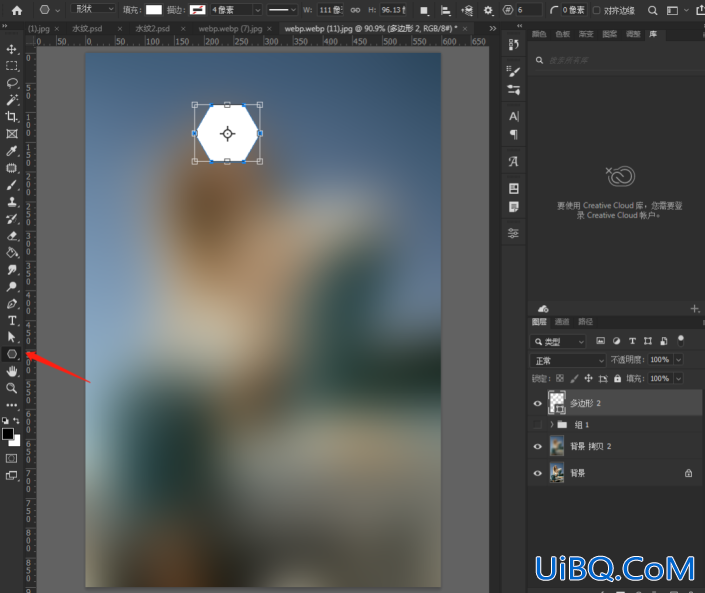705x593 pixels.
Task: Switch to the webp.webp (7).jpg tab
Action: click(x=230, y=29)
